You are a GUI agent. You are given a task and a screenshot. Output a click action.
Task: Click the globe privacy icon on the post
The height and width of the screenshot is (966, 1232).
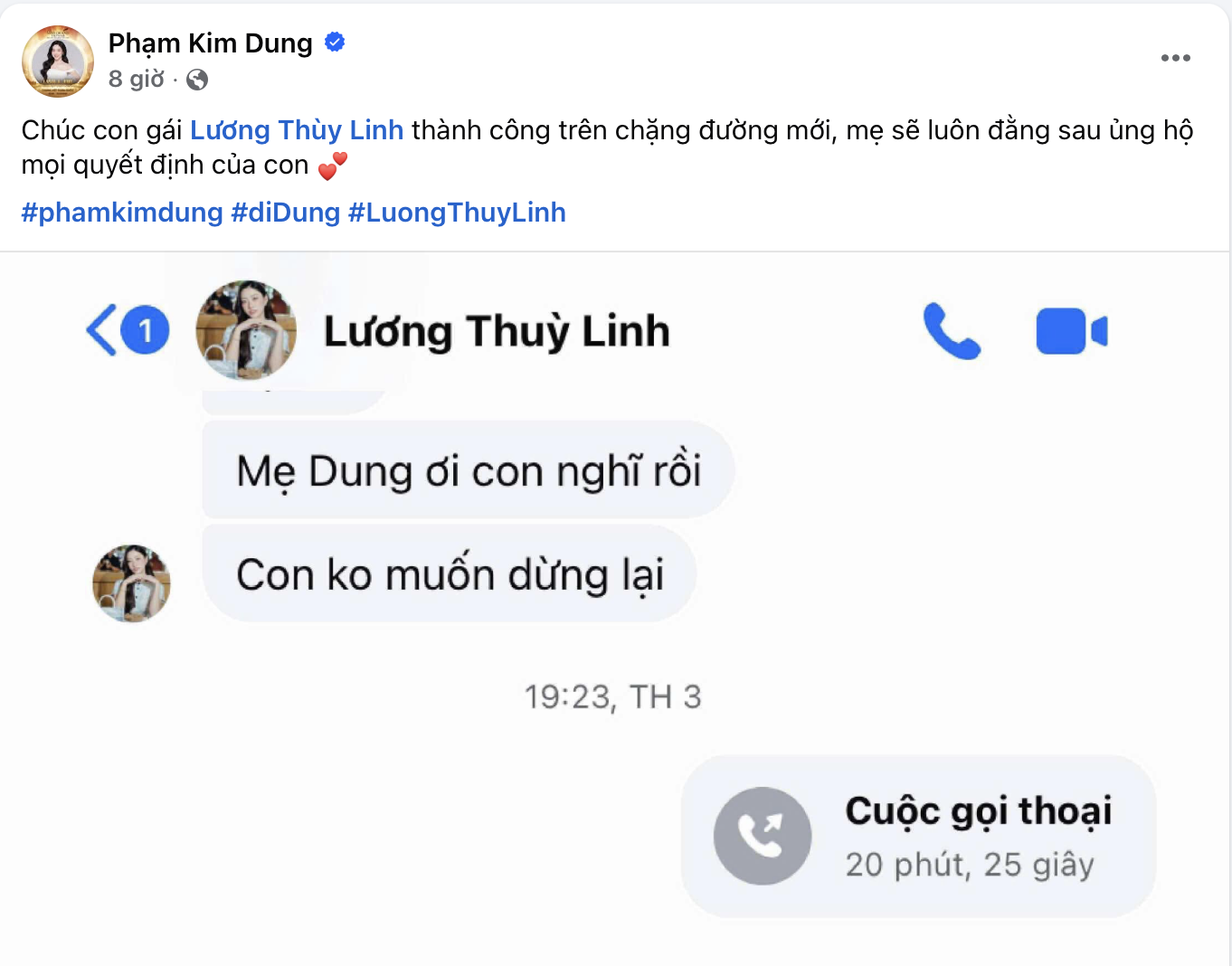198,80
